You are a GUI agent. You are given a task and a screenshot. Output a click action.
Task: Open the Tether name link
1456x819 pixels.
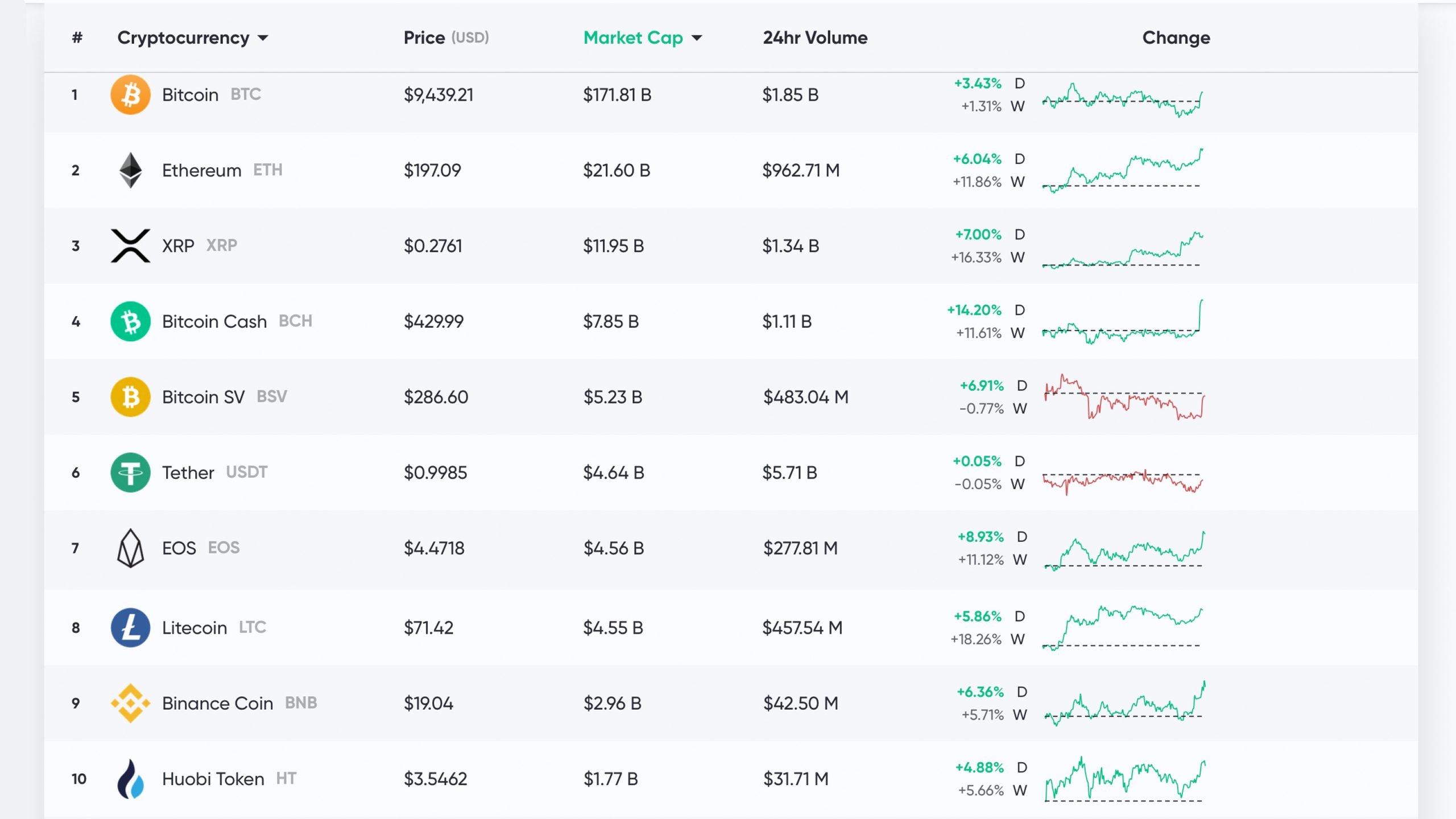coord(188,473)
